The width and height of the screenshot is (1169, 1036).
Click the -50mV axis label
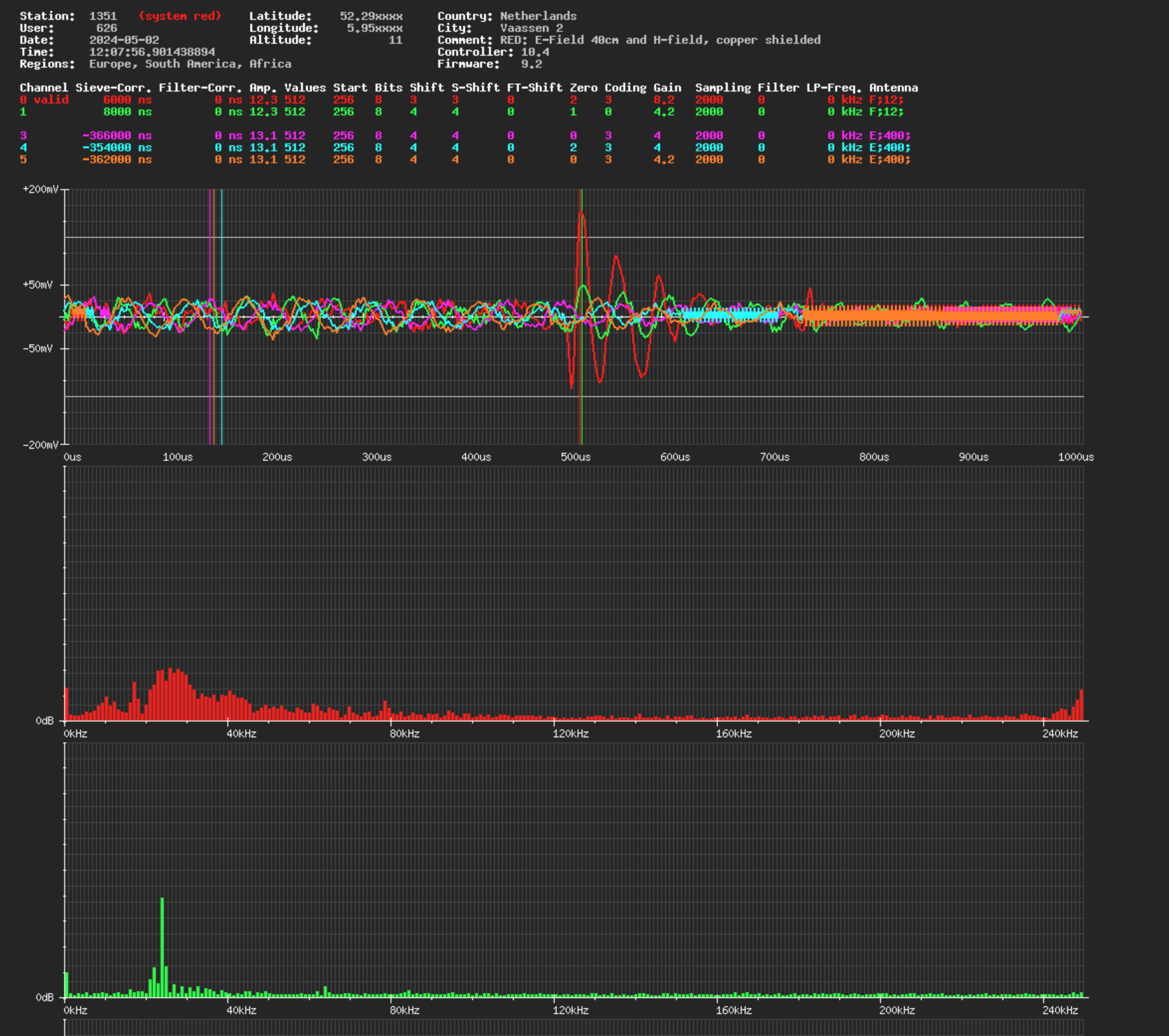[38, 348]
